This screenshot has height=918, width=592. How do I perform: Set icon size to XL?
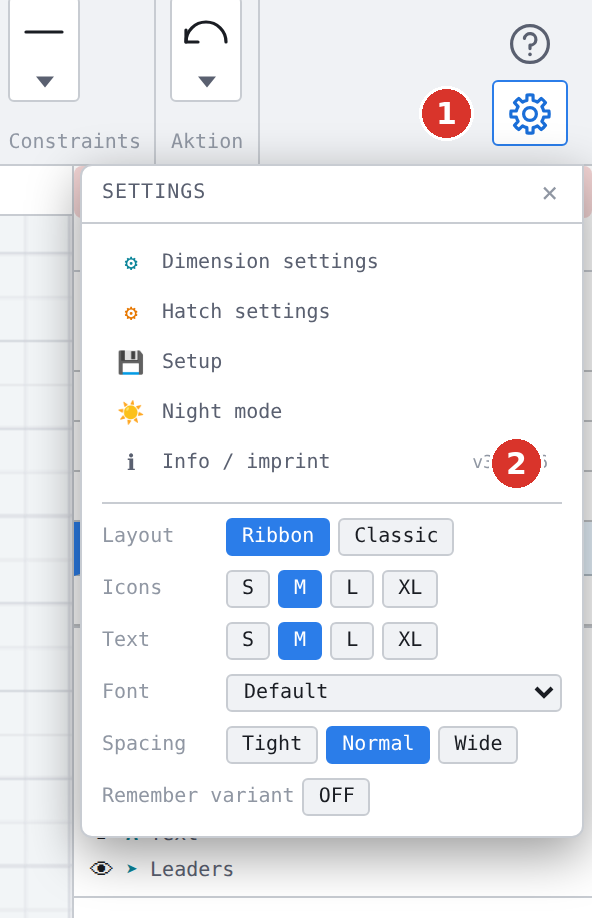coord(409,588)
